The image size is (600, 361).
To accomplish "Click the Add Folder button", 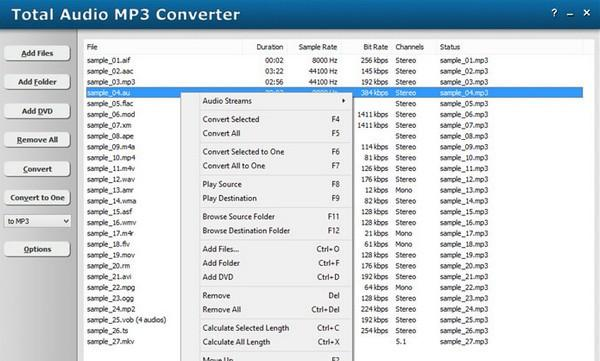I will pyautogui.click(x=37, y=82).
